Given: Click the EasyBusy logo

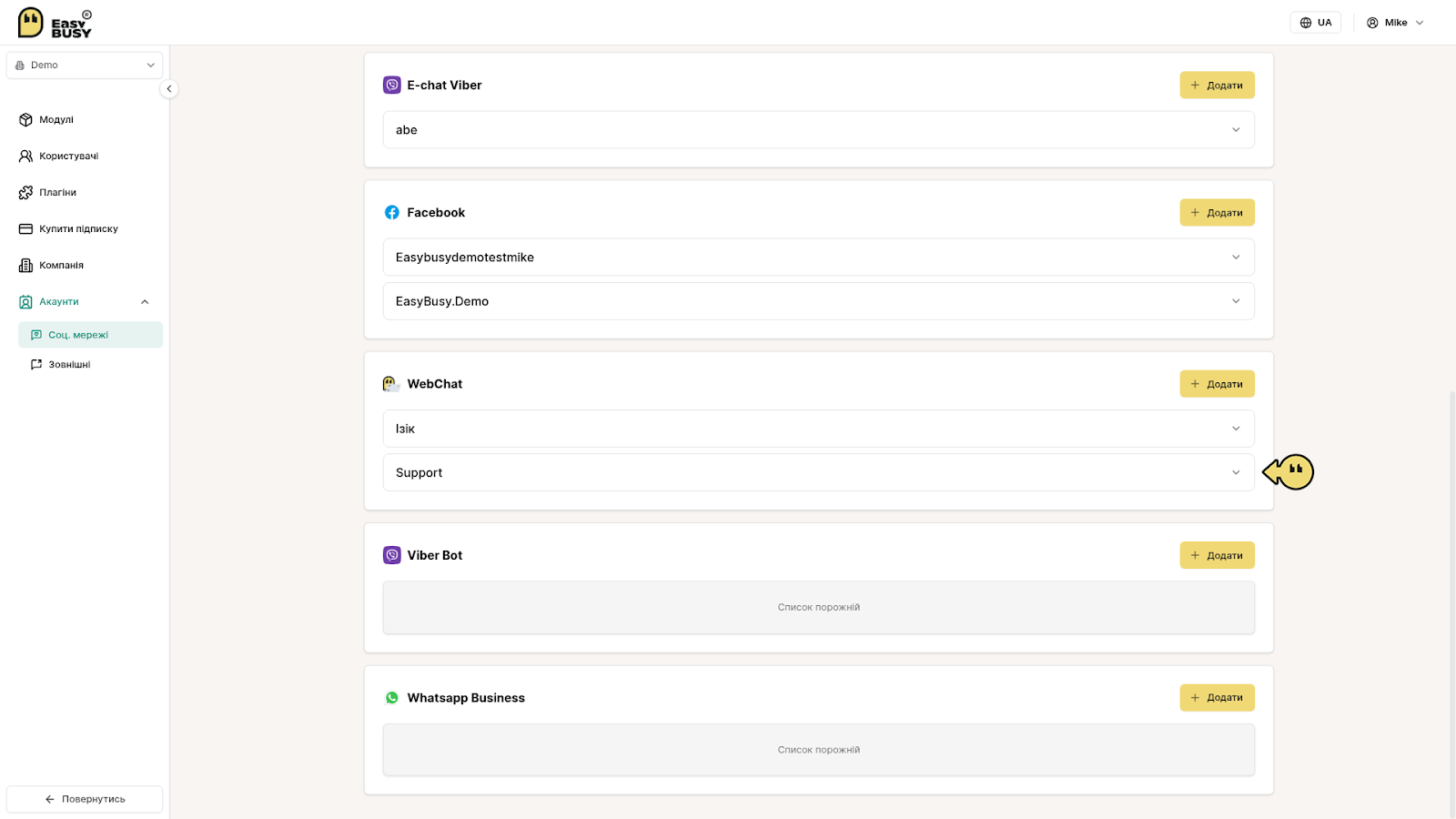Looking at the screenshot, I should (x=55, y=23).
